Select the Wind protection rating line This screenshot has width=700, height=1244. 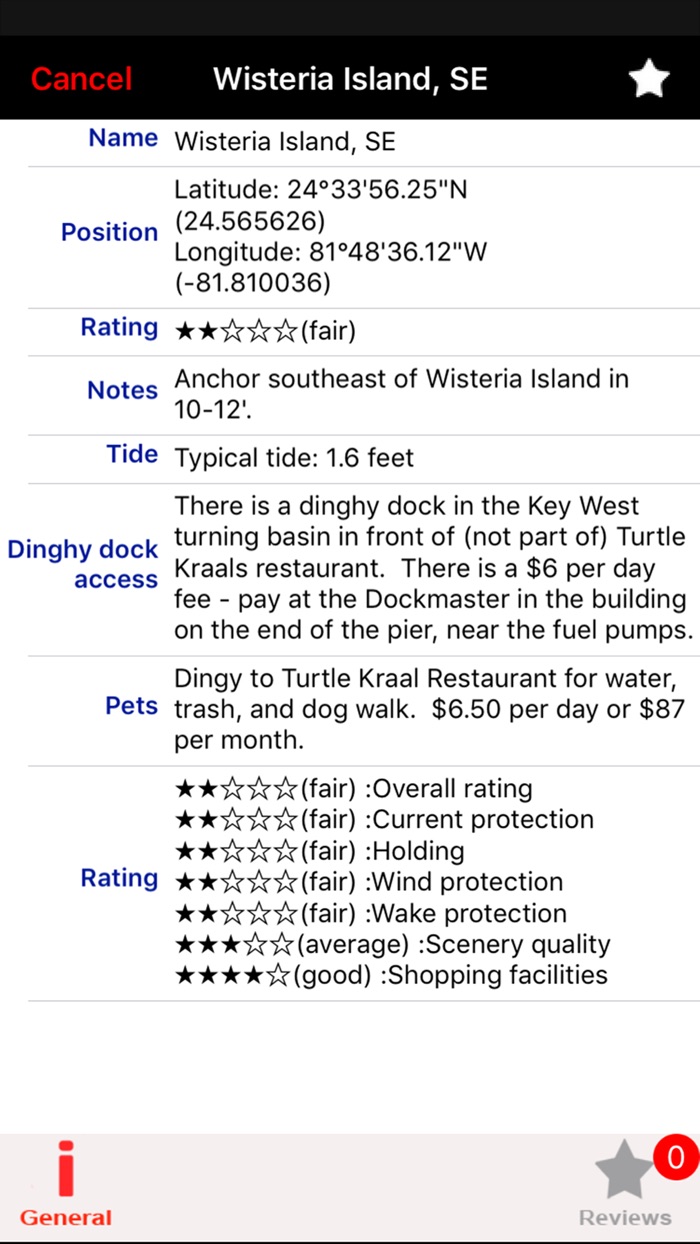pos(369,882)
